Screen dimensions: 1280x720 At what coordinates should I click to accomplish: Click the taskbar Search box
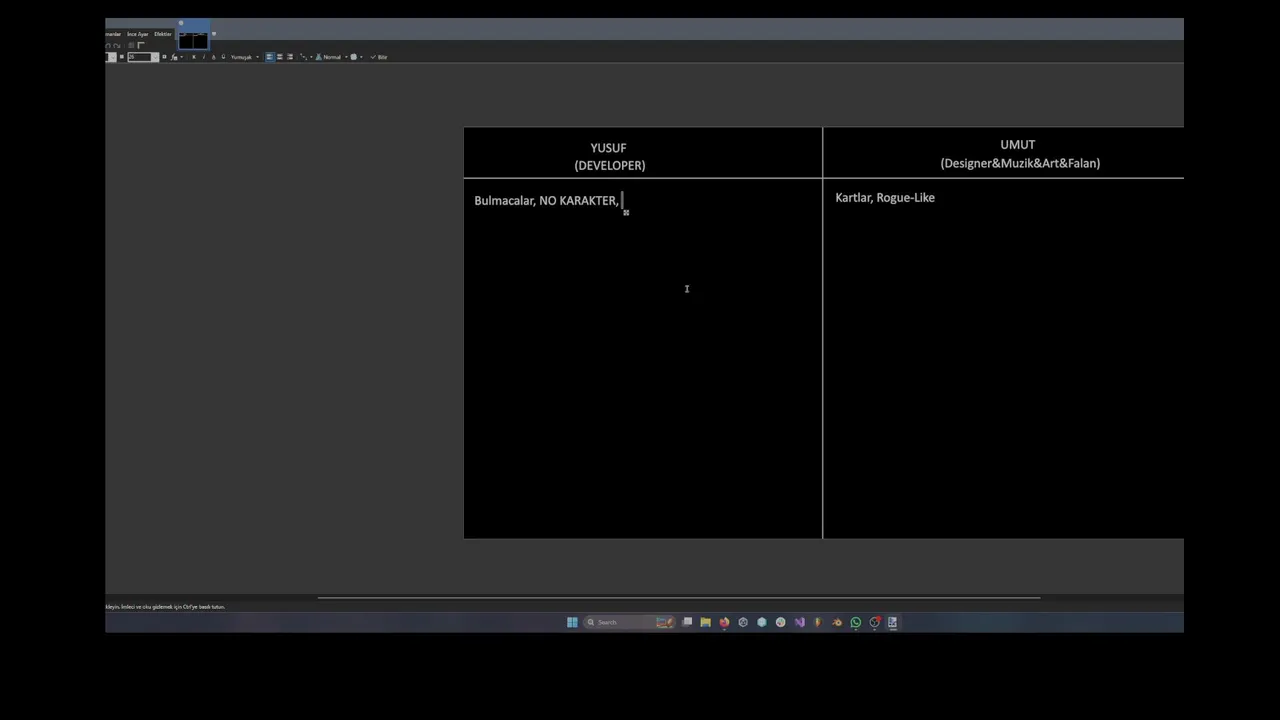pyautogui.click(x=630, y=622)
